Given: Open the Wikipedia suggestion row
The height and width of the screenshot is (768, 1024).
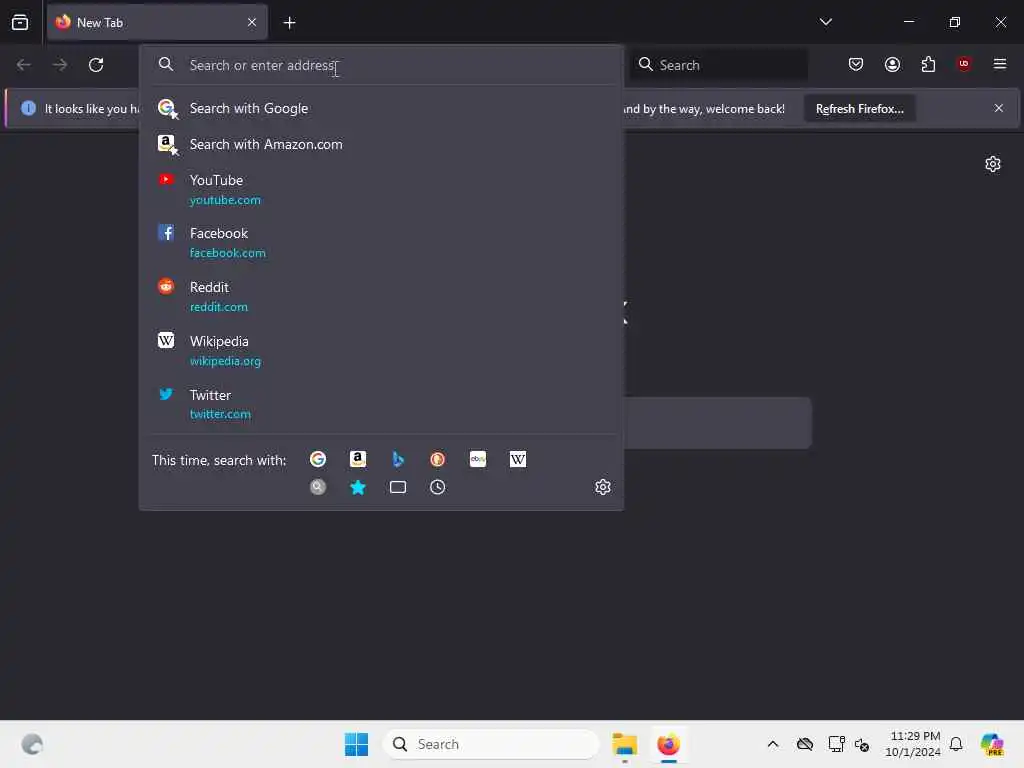Looking at the screenshot, I should point(381,351).
